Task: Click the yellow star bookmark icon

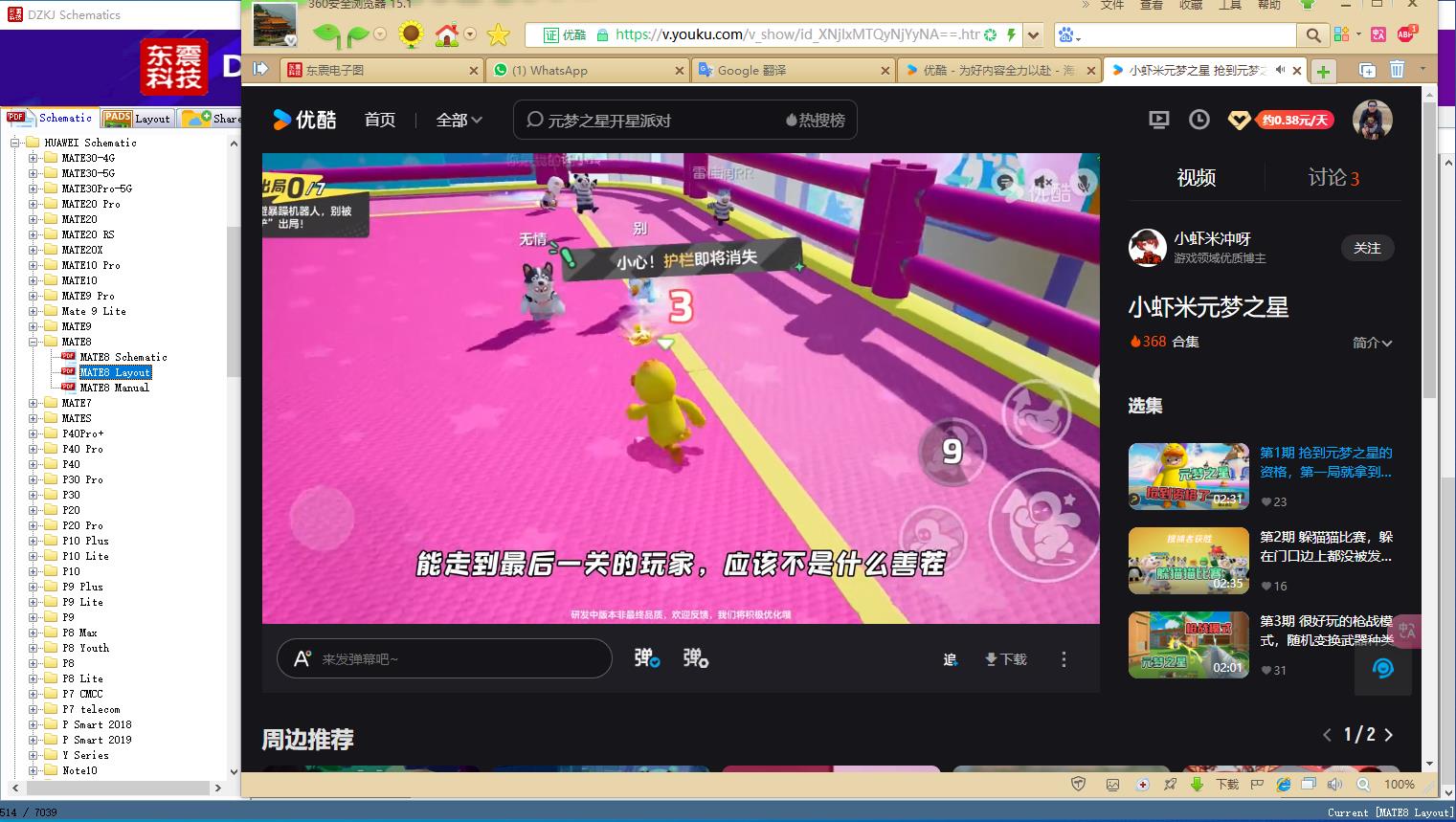Action: pos(498,35)
